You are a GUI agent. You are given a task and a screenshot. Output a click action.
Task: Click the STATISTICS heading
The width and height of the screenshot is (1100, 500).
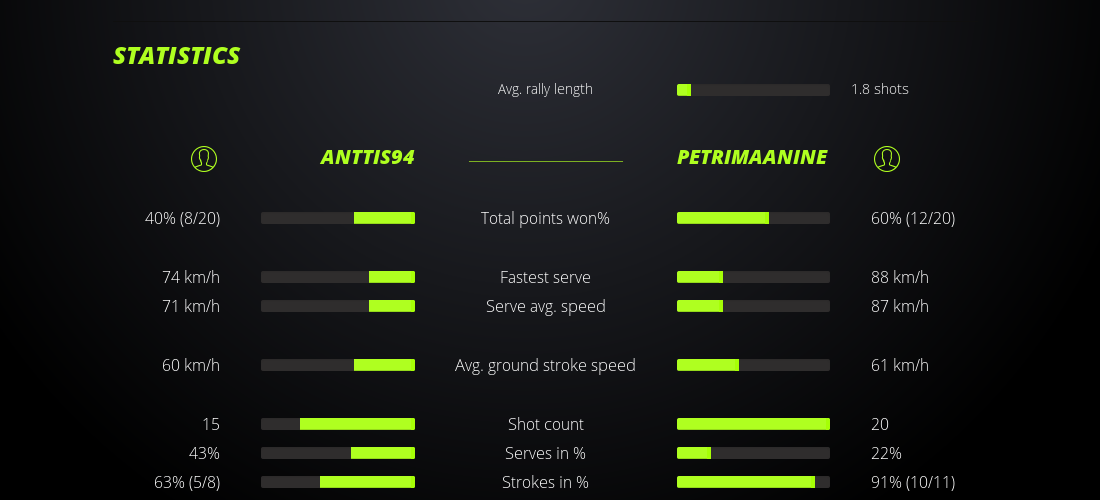click(177, 56)
